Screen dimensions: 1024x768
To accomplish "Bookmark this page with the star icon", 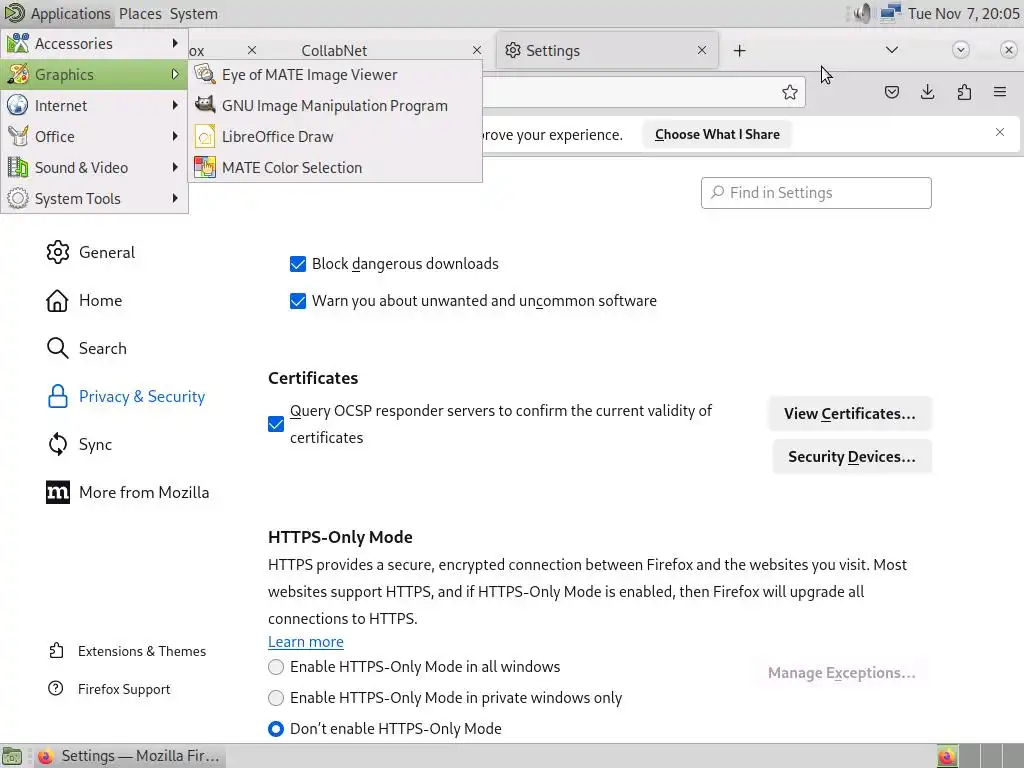I will 790,92.
